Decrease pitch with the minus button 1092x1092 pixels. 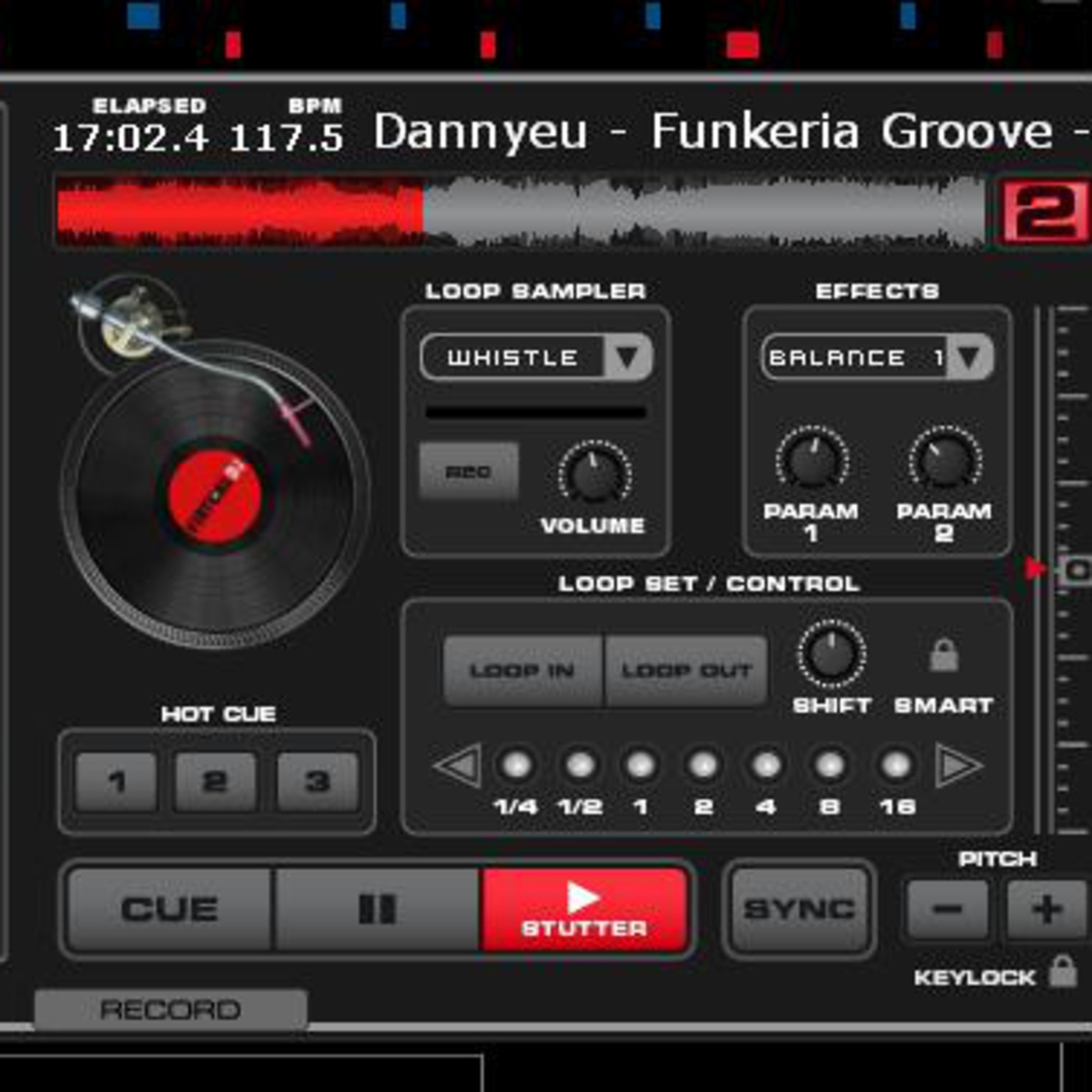[948, 909]
